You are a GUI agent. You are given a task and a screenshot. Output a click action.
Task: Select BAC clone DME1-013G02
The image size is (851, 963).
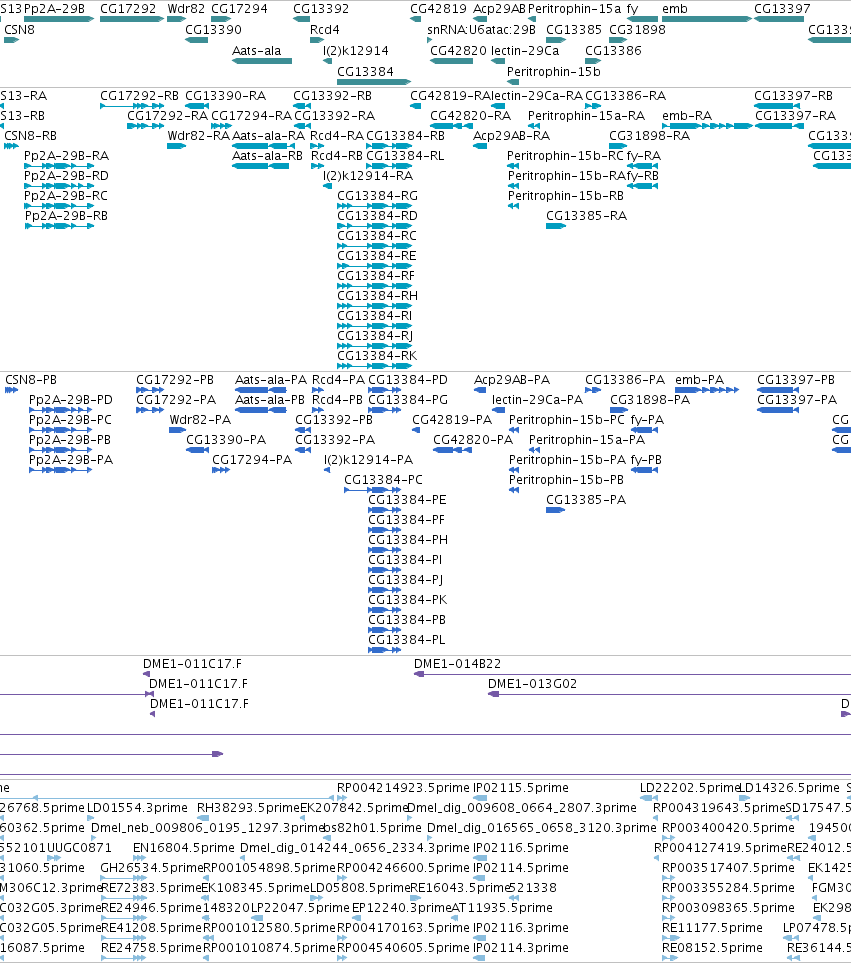(532, 684)
